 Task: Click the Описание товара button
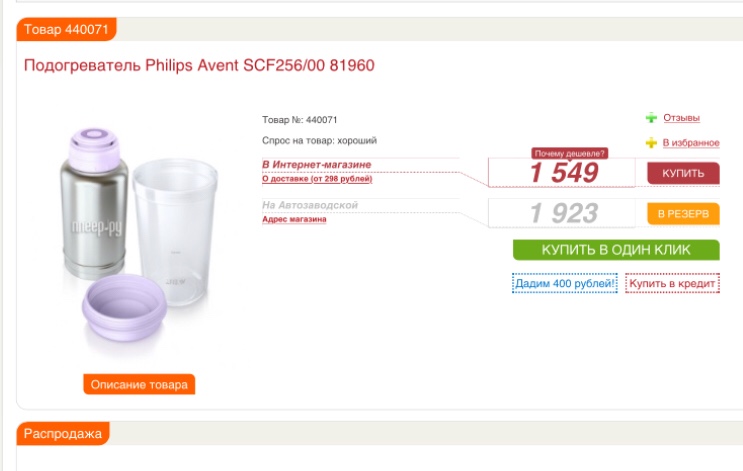tap(139, 384)
